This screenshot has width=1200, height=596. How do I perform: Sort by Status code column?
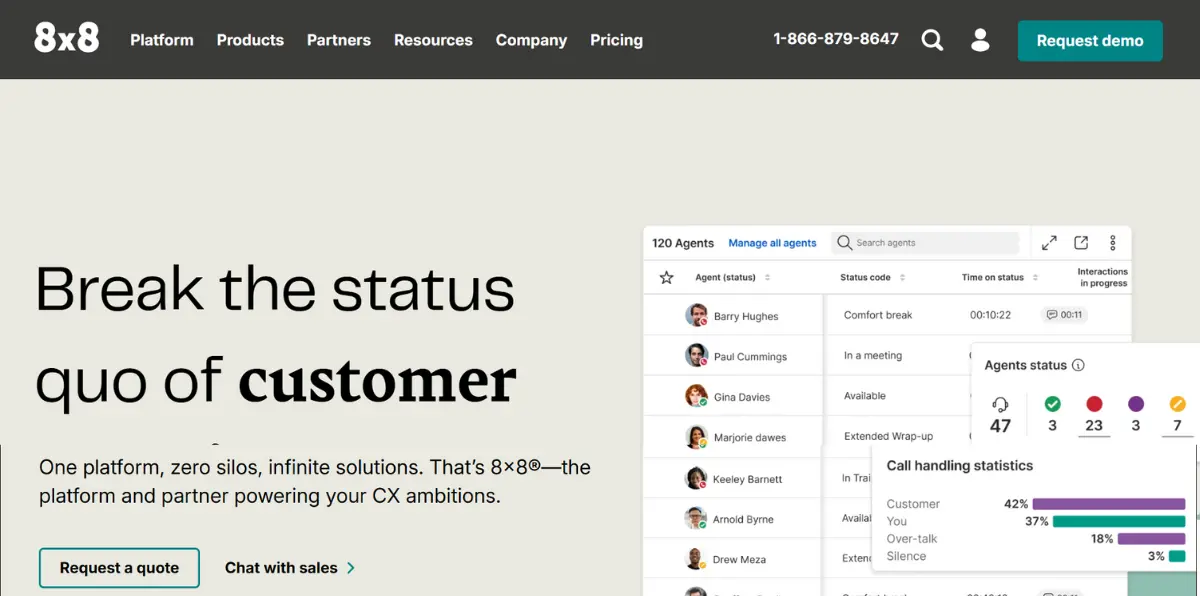(x=872, y=277)
